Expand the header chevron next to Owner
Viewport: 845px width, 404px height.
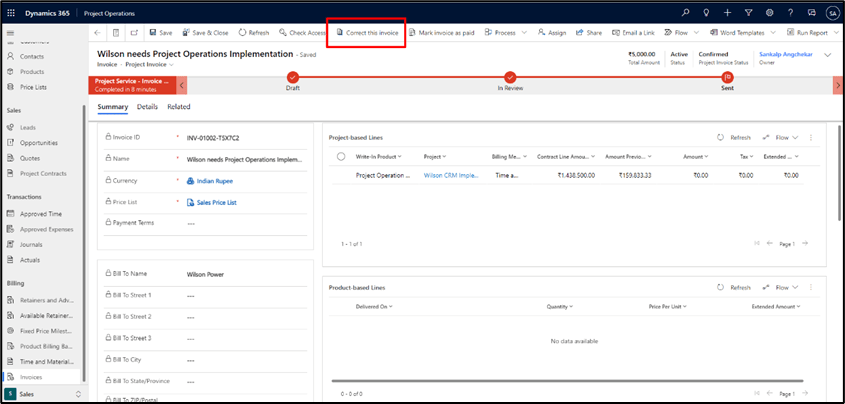(828, 56)
